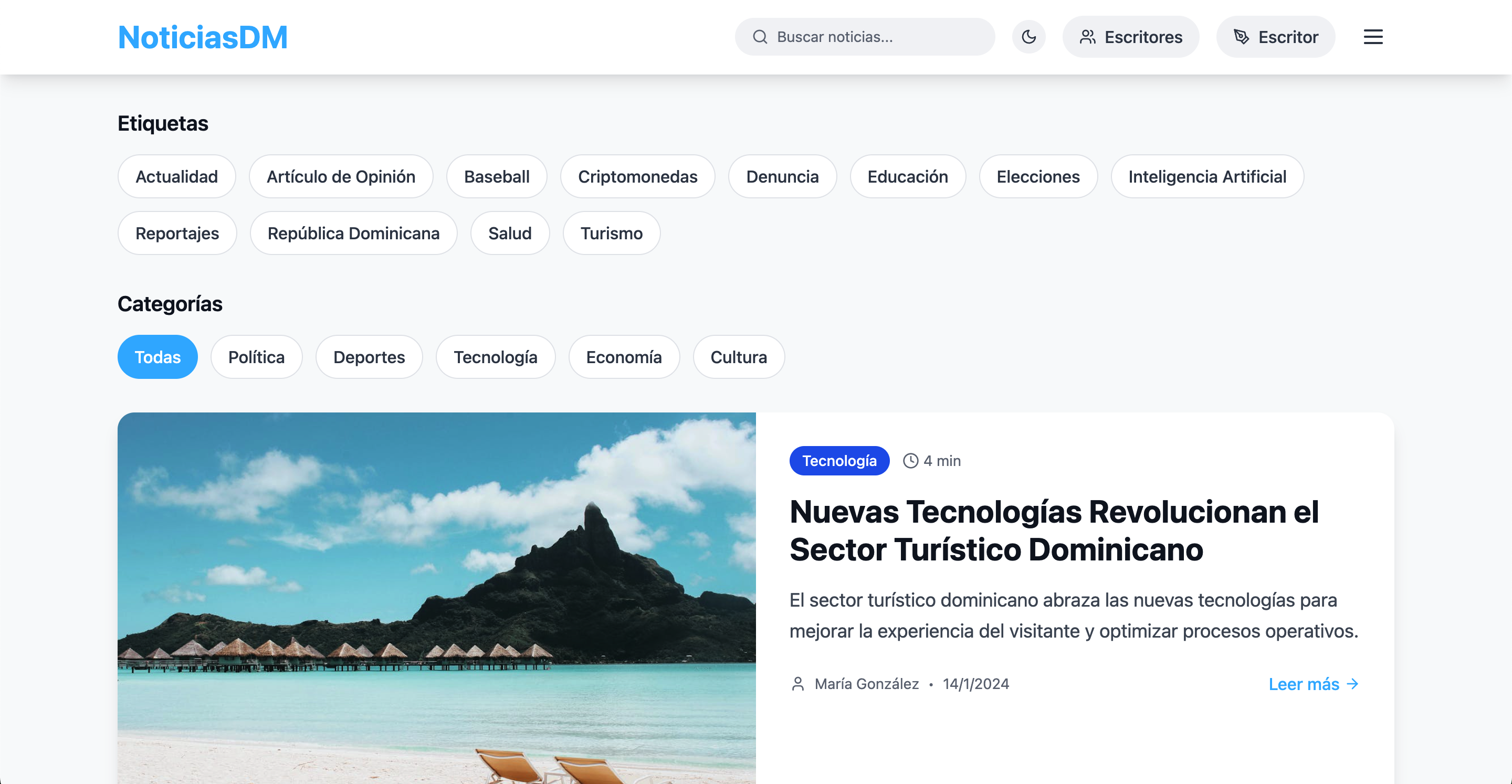The image size is (1512, 784).
Task: Select the Cultura category pill
Action: pyautogui.click(x=738, y=357)
